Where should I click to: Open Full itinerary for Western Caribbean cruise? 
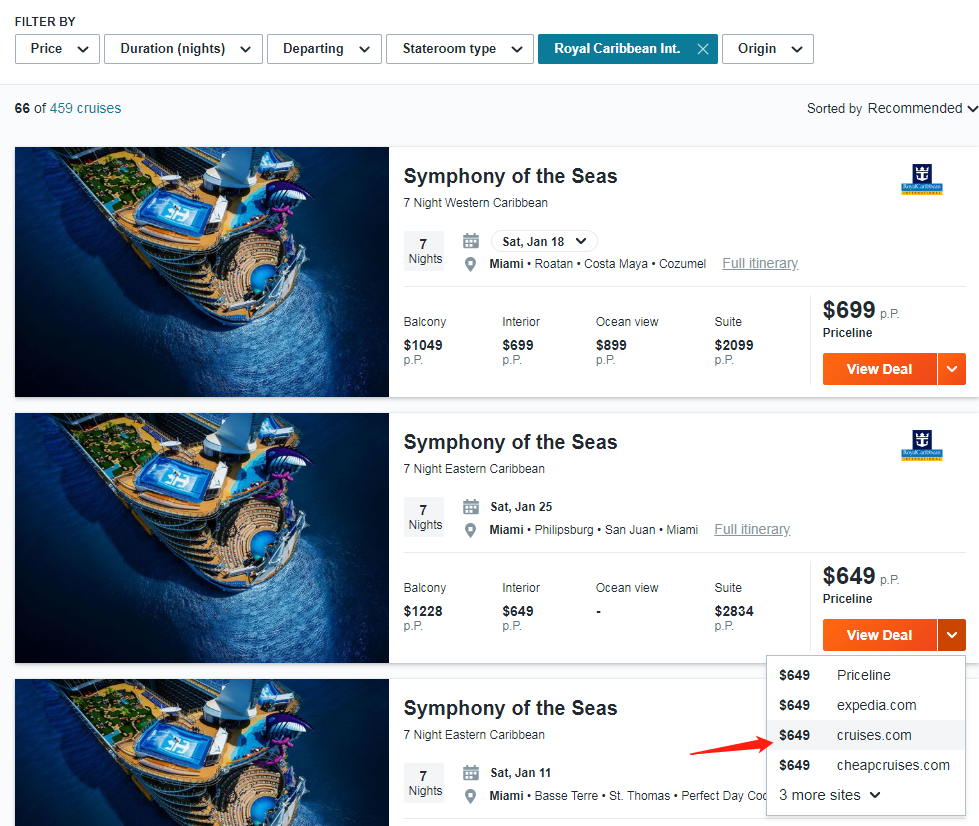pos(760,263)
